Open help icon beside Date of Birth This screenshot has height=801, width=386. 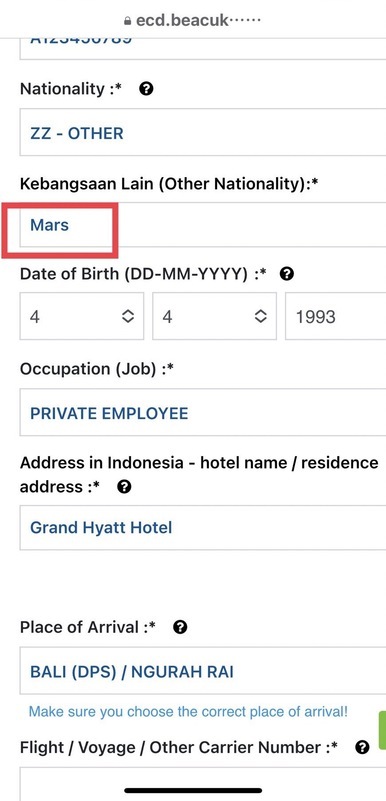point(287,274)
